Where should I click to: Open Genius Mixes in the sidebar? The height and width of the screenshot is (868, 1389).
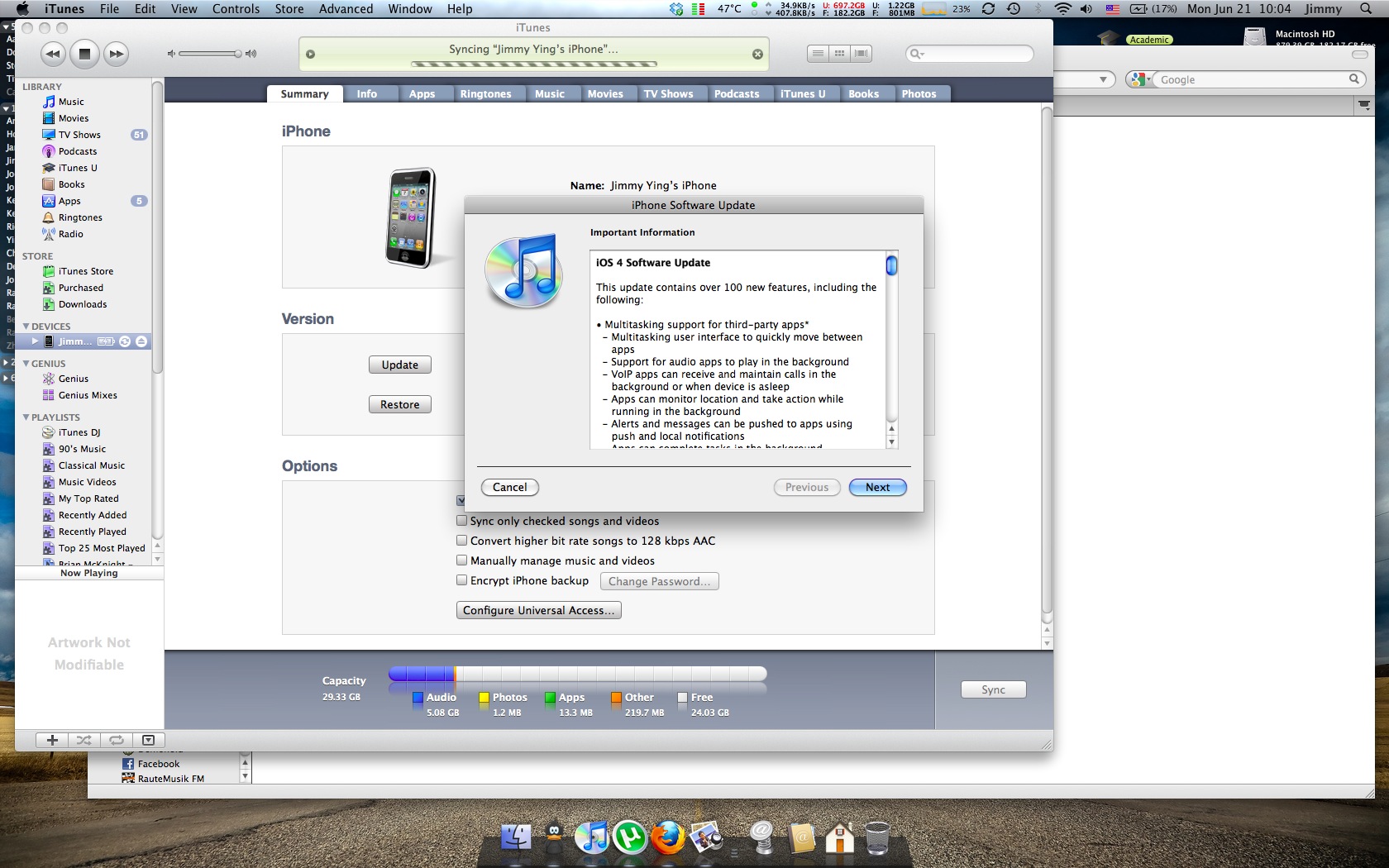coord(88,395)
